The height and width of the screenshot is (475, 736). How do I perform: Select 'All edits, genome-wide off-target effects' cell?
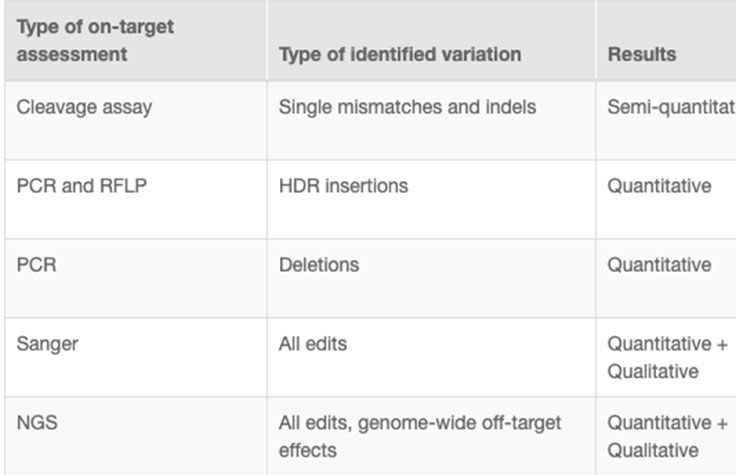pyautogui.click(x=420, y=436)
